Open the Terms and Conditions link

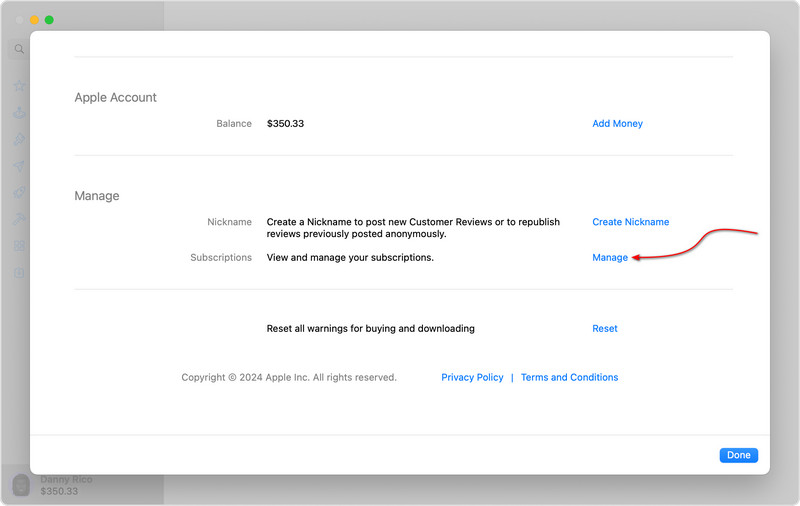click(569, 377)
